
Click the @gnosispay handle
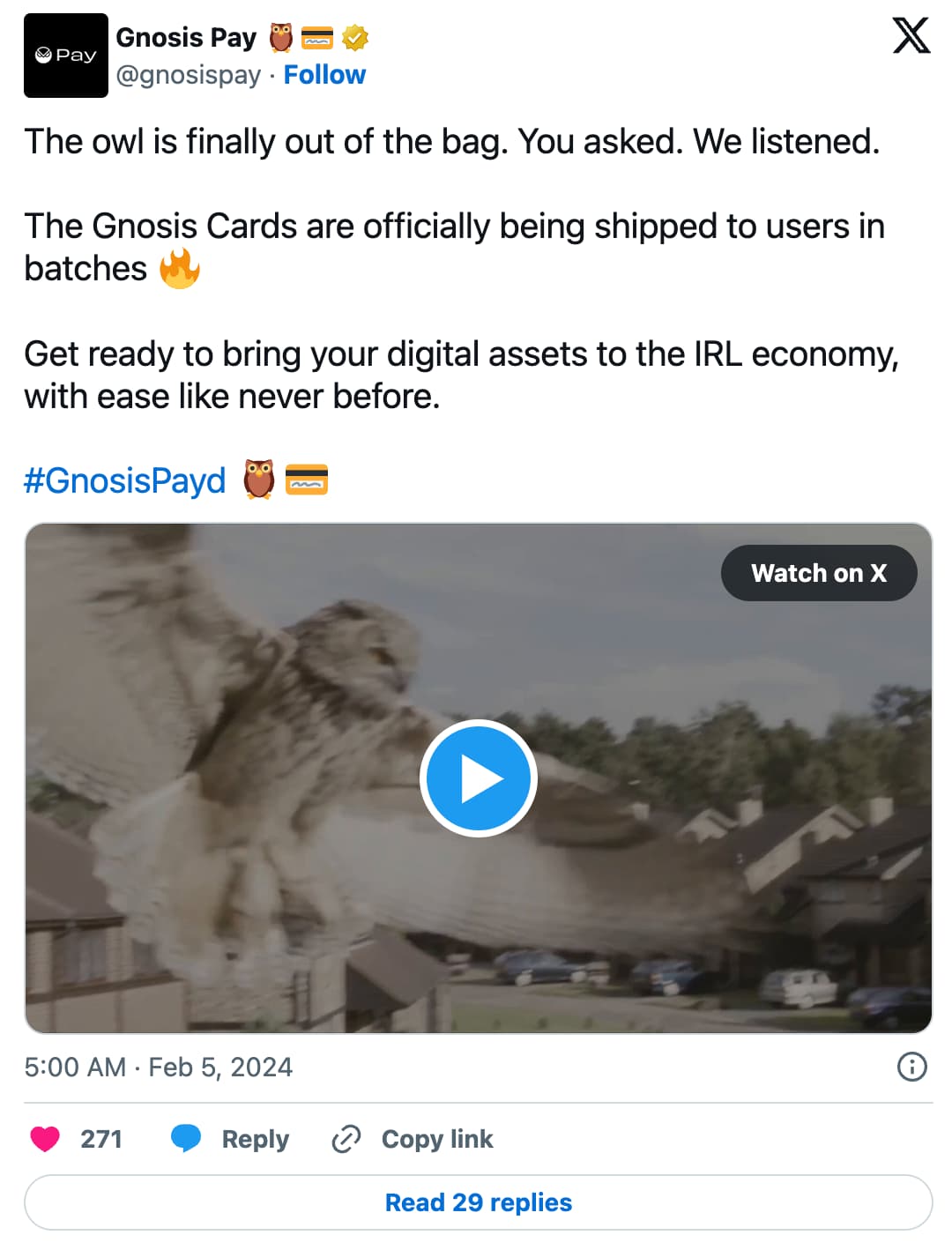pos(189,75)
